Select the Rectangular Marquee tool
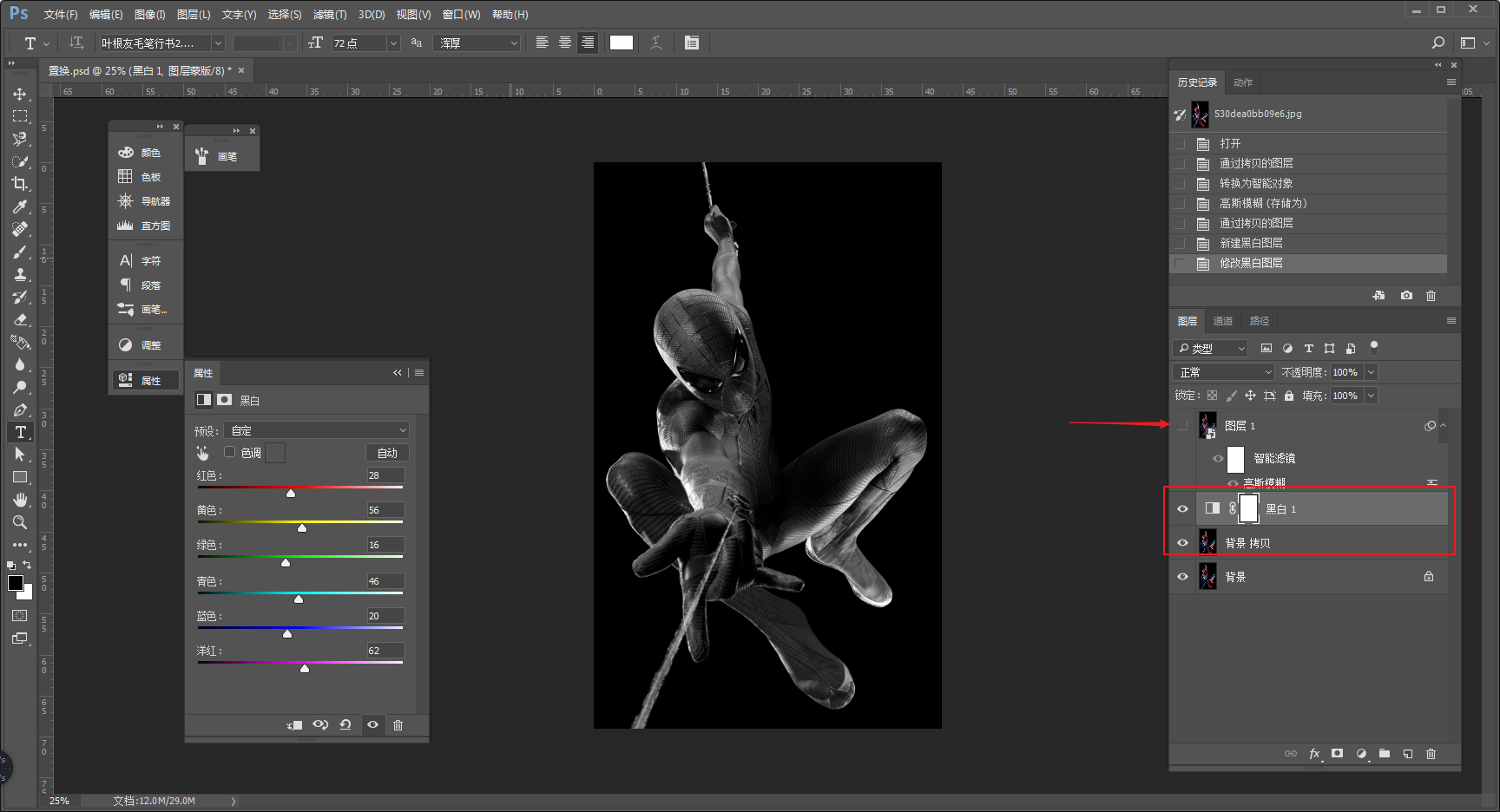This screenshot has height=812, width=1500. (x=19, y=116)
